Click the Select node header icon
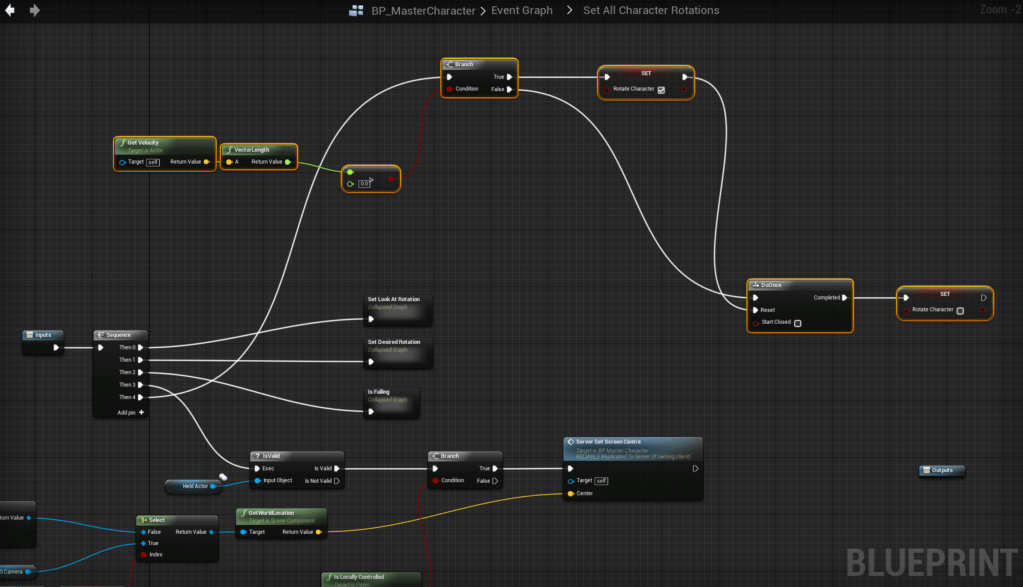 tap(144, 521)
